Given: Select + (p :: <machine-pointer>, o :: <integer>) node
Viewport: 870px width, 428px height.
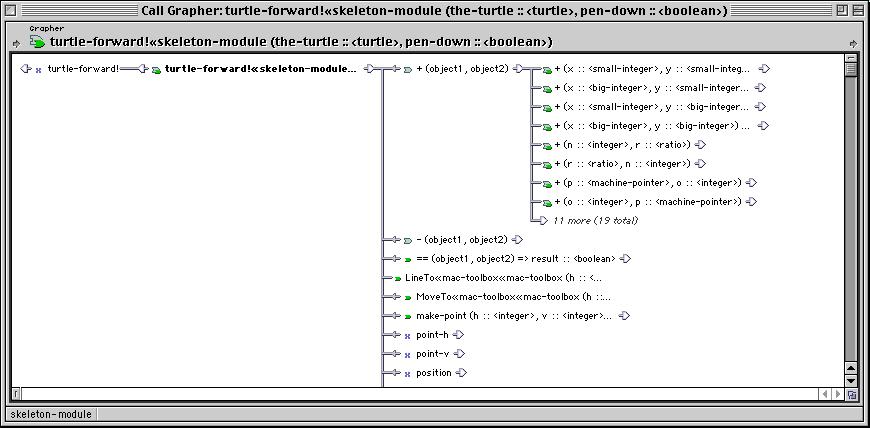Looking at the screenshot, I should pos(648,183).
